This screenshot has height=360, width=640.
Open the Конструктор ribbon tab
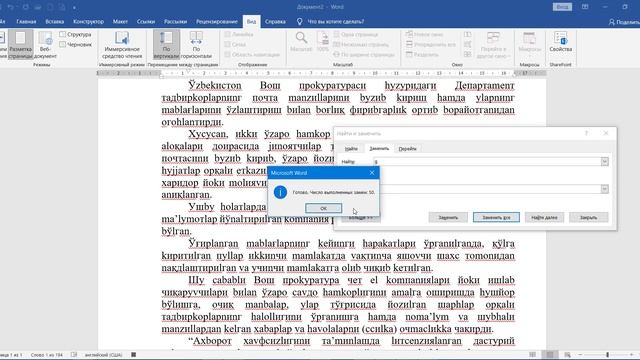tap(89, 22)
